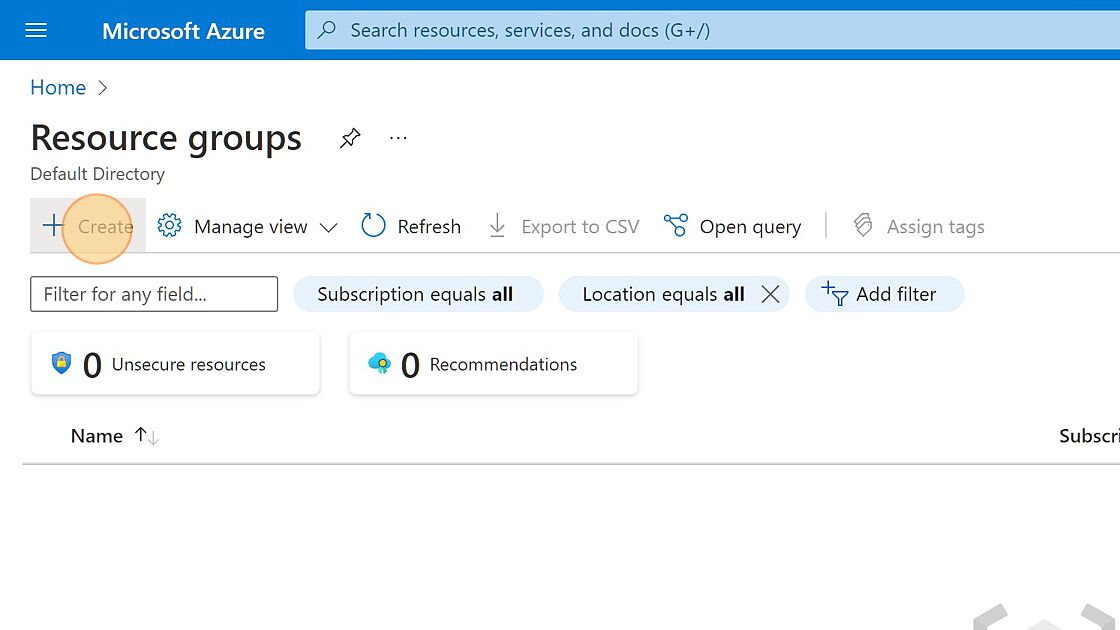Go to Home via breadcrumb link
The height and width of the screenshot is (630, 1120).
tap(58, 87)
